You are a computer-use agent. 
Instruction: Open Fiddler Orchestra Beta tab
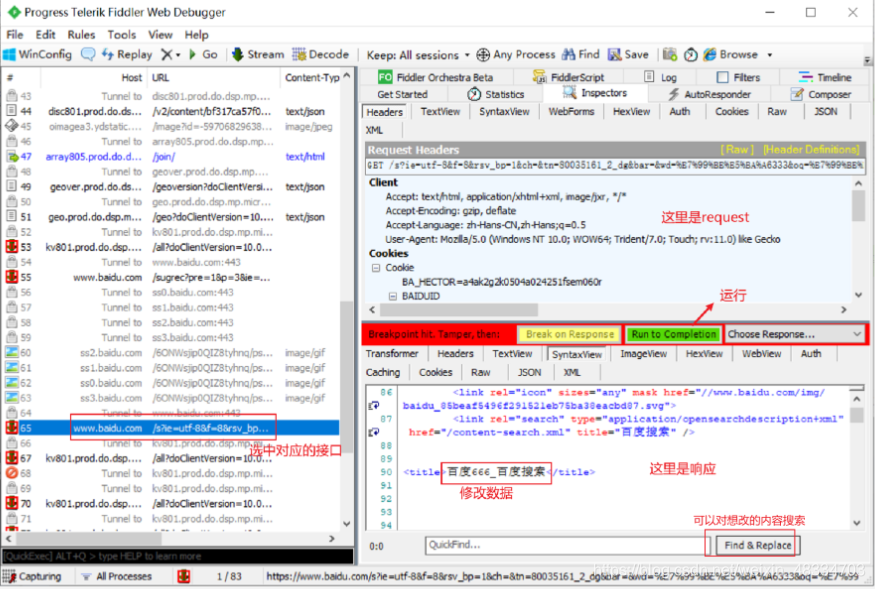(x=435, y=77)
